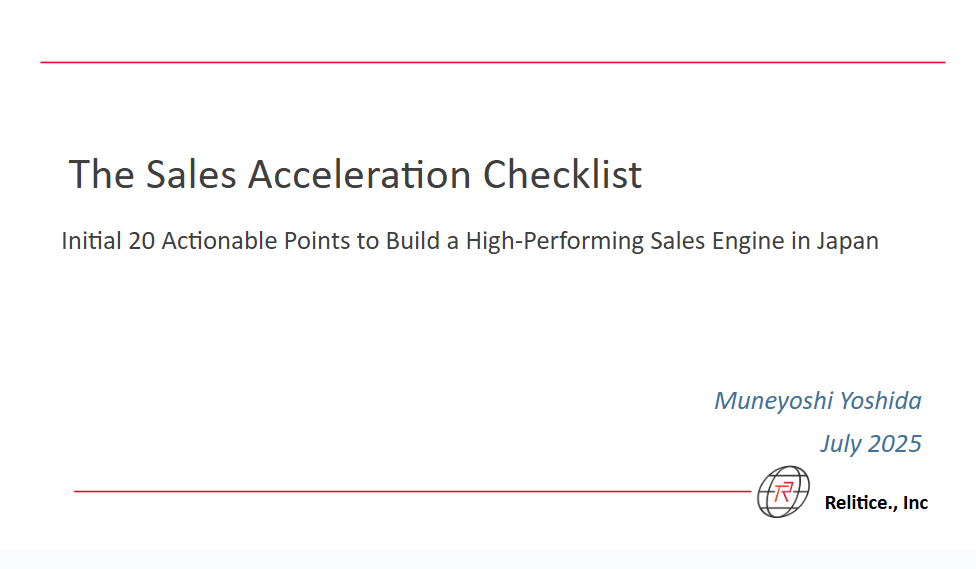Click the Relitice globe logo icon
976x569 pixels.
coord(783,492)
